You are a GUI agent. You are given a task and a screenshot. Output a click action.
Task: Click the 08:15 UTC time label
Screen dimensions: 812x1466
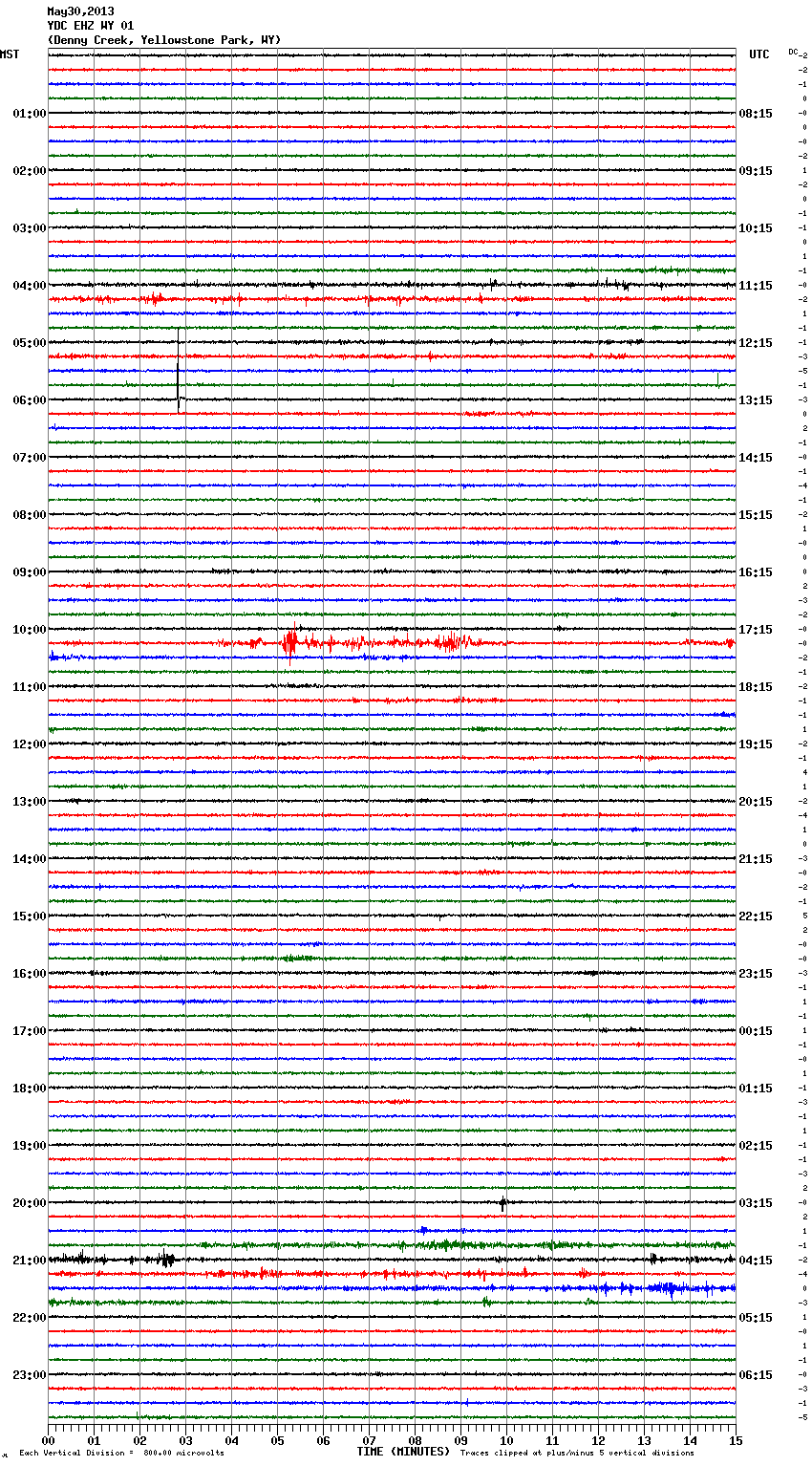756,114
